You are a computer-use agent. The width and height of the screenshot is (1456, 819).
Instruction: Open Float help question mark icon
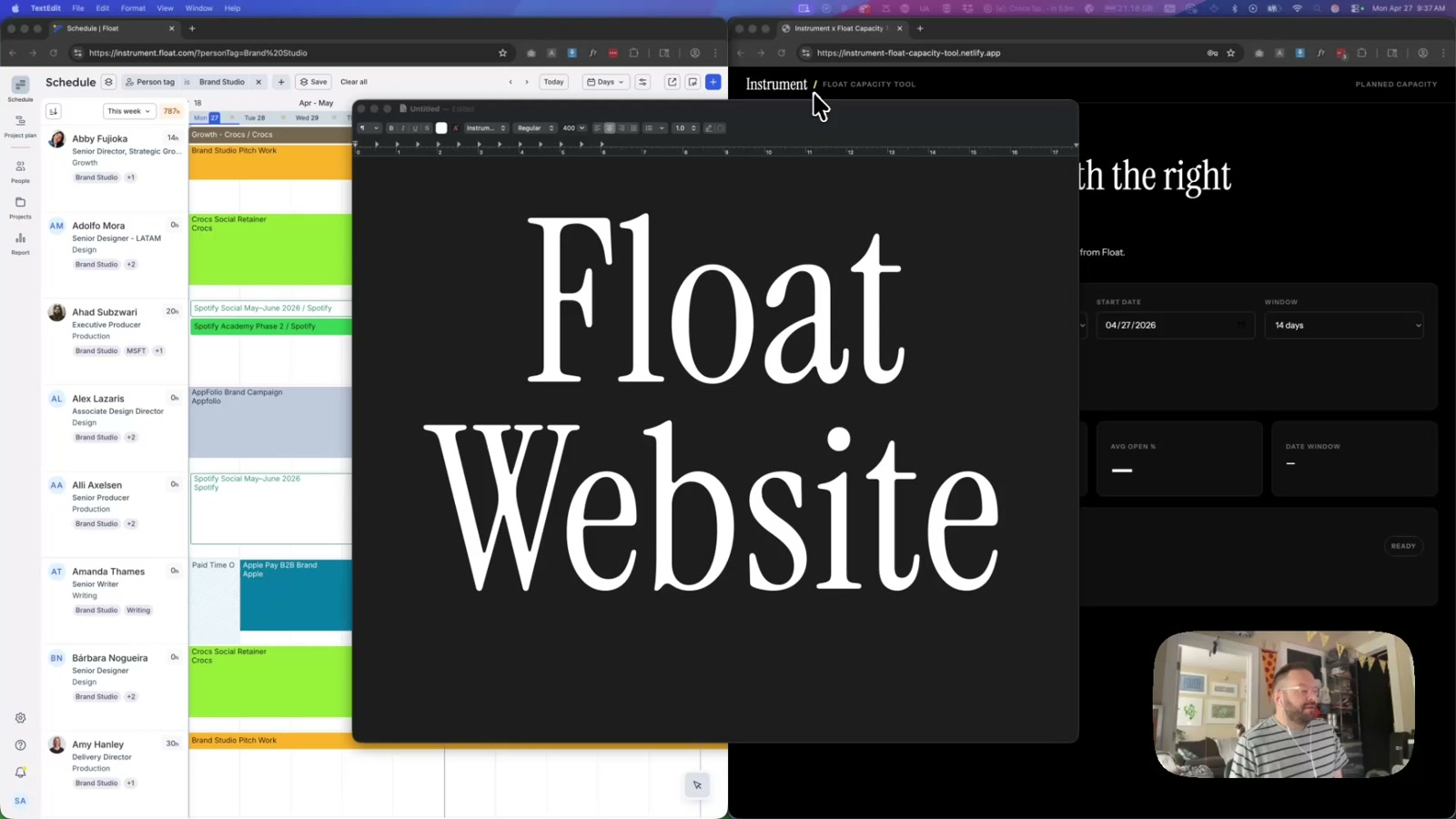pos(20,745)
